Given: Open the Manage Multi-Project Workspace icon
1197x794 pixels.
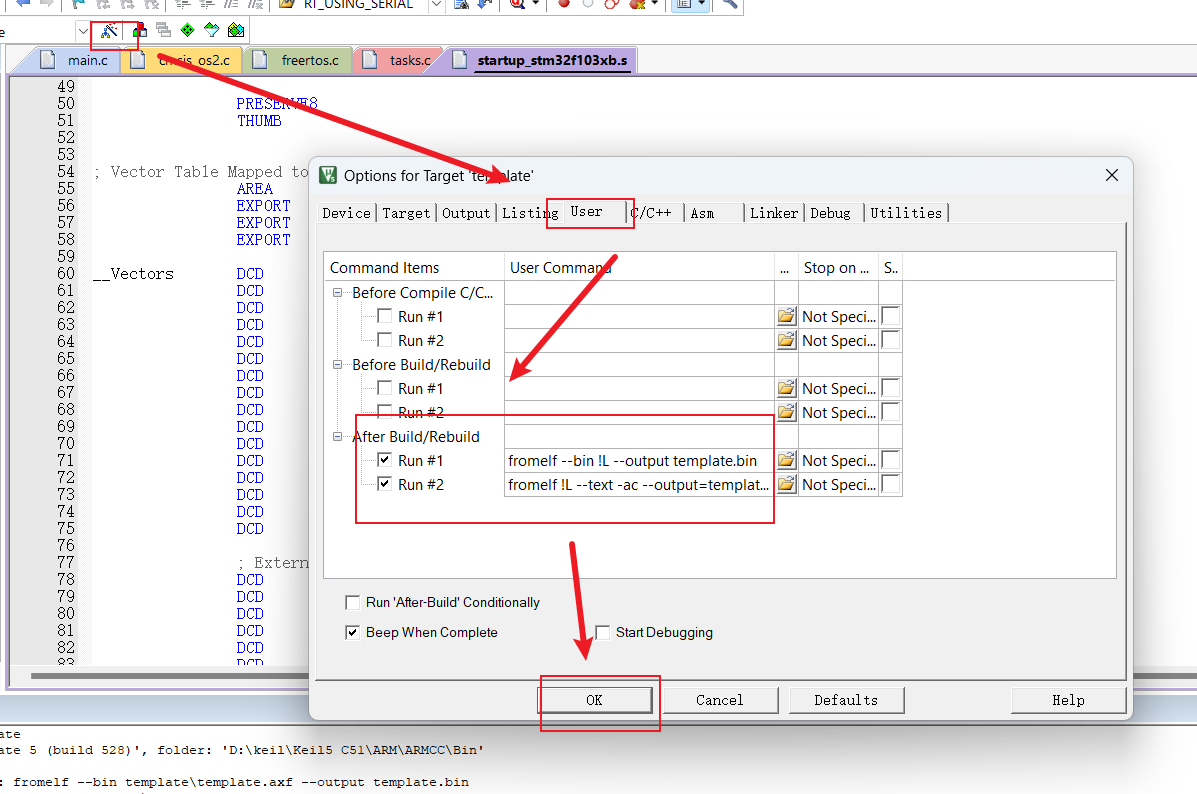Looking at the screenshot, I should tap(163, 31).
